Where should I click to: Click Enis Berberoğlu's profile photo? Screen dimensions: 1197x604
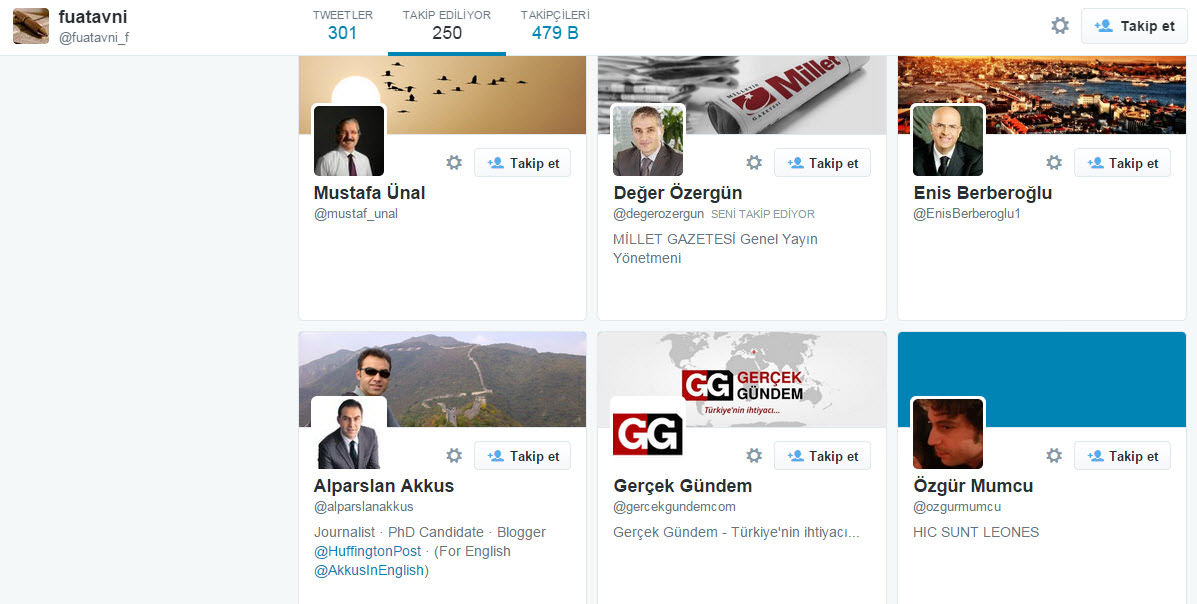pyautogui.click(x=947, y=141)
